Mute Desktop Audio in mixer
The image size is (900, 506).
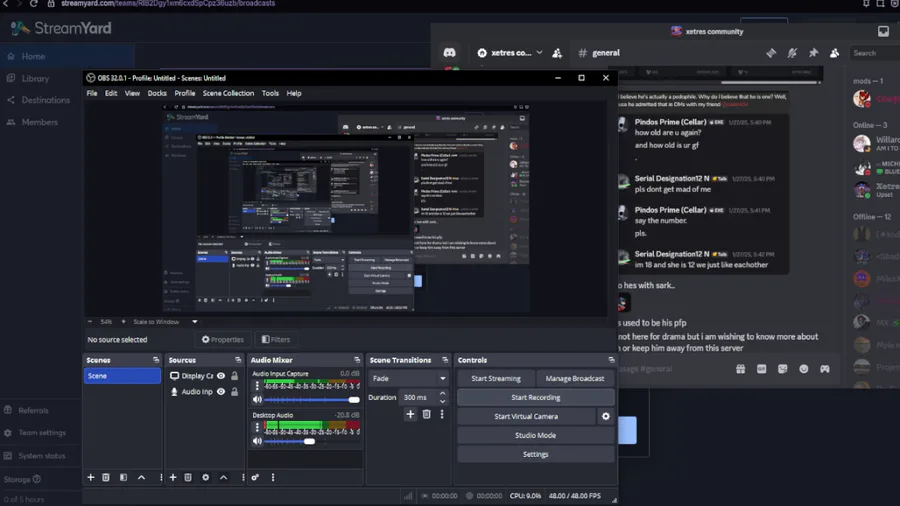point(257,441)
